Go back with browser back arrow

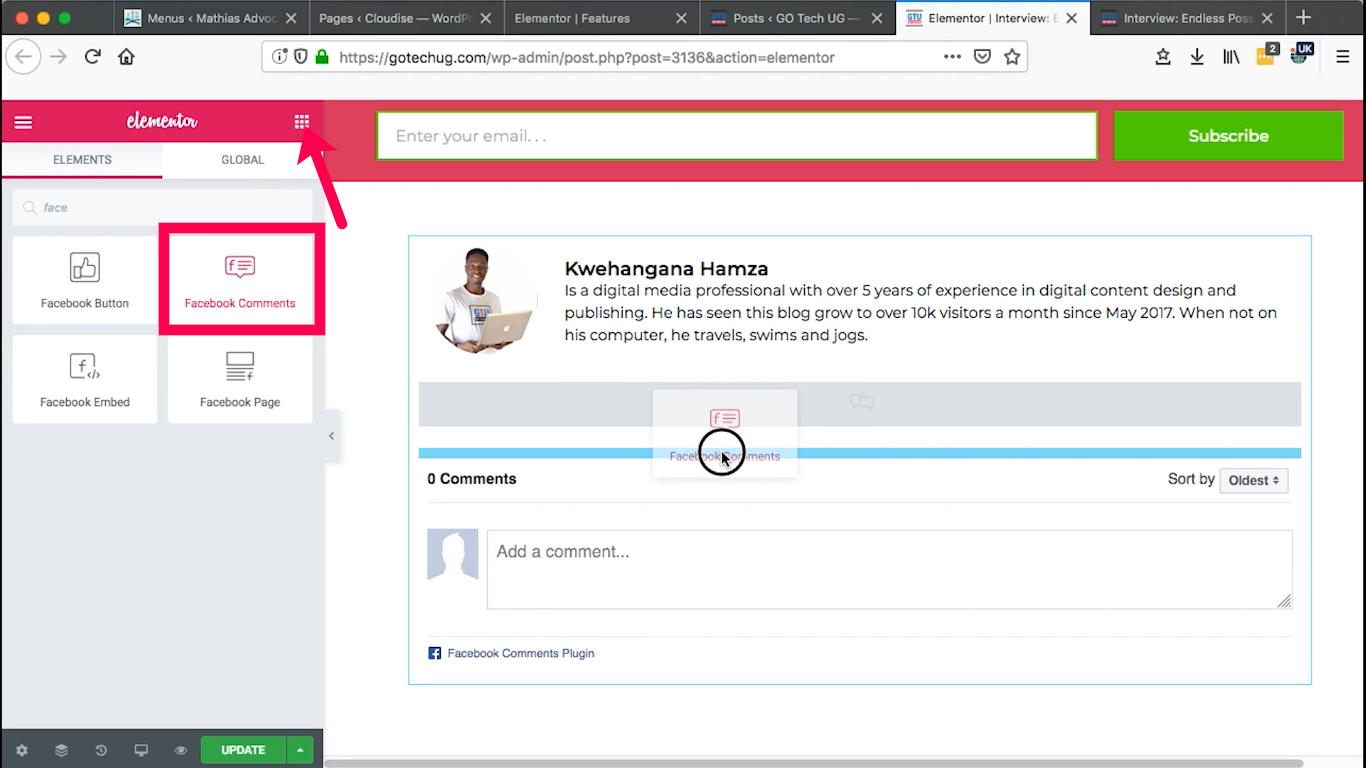[24, 57]
